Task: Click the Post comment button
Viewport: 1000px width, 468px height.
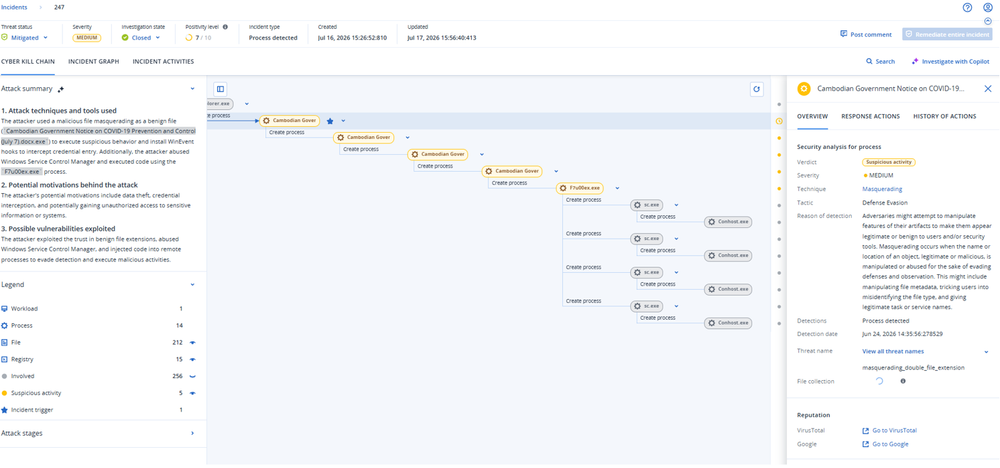Action: click(866, 34)
